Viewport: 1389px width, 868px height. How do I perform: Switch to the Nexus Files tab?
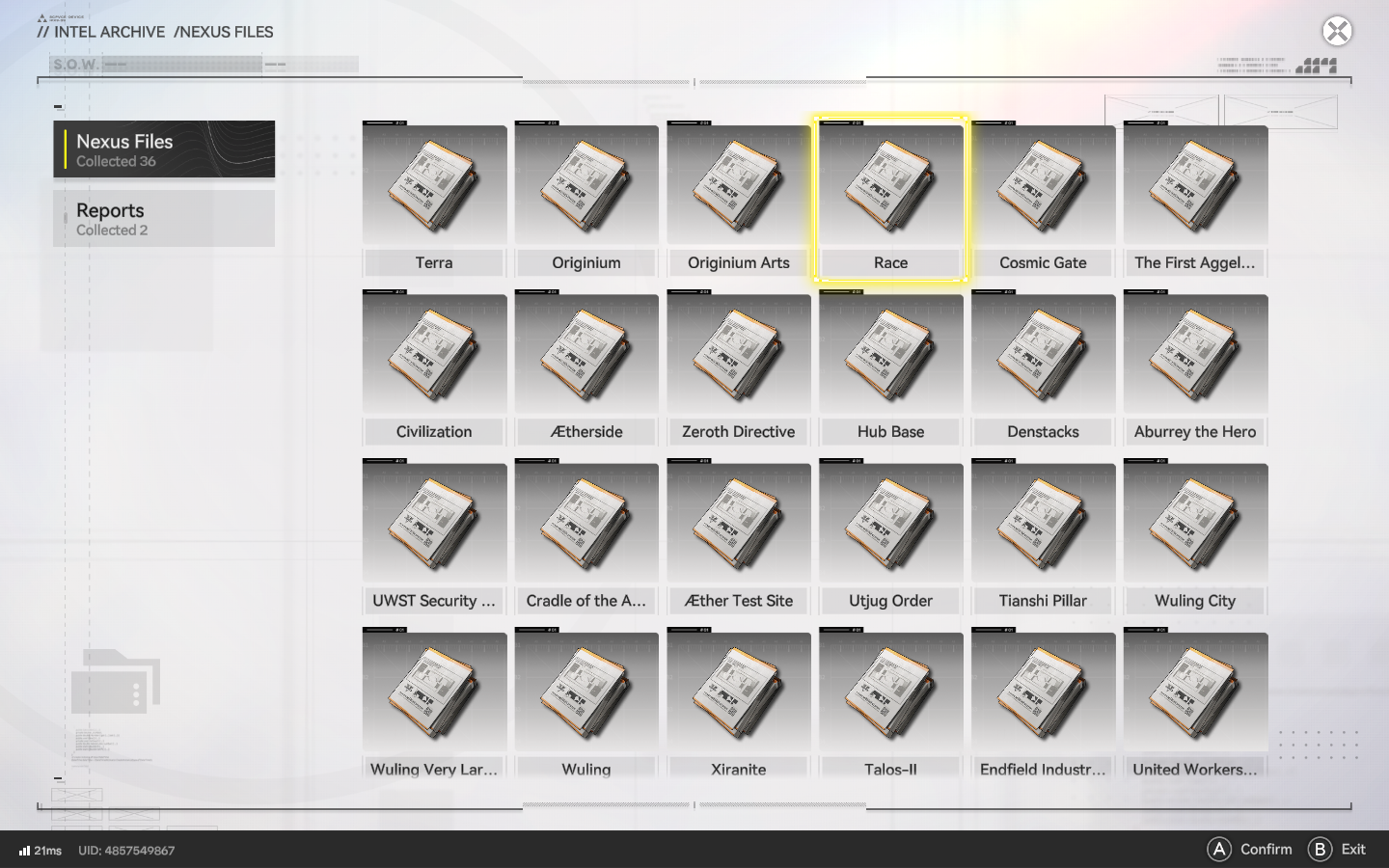click(x=164, y=149)
